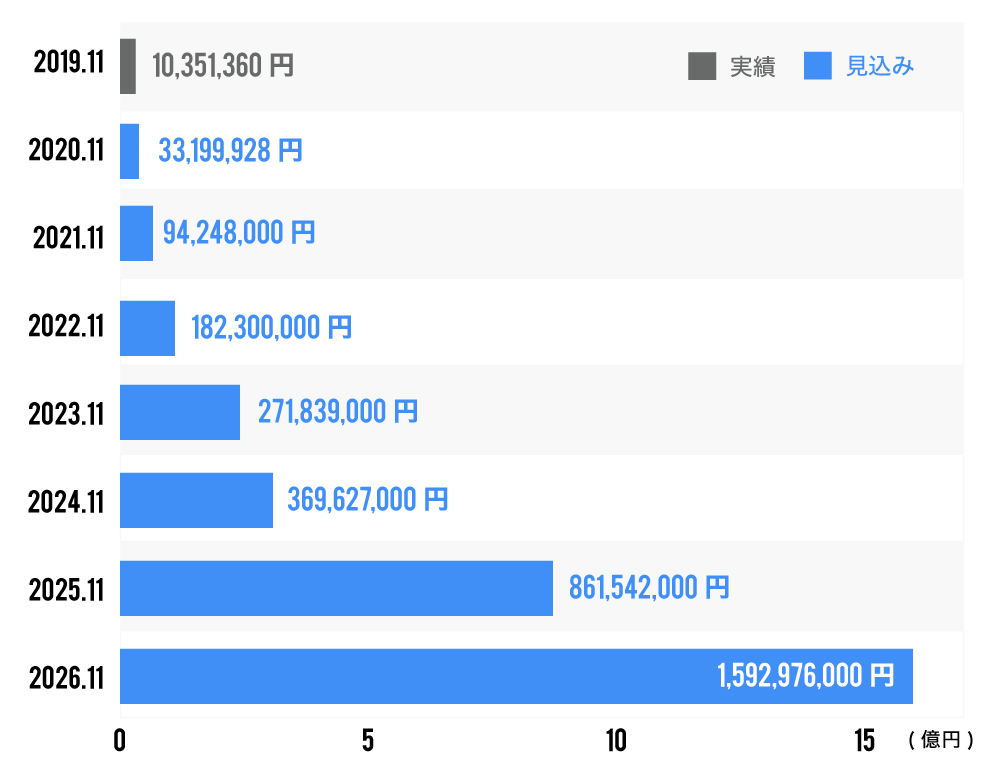Click the 5 tick on the x-axis
Viewport: 1000px width, 779px height.
tap(368, 741)
